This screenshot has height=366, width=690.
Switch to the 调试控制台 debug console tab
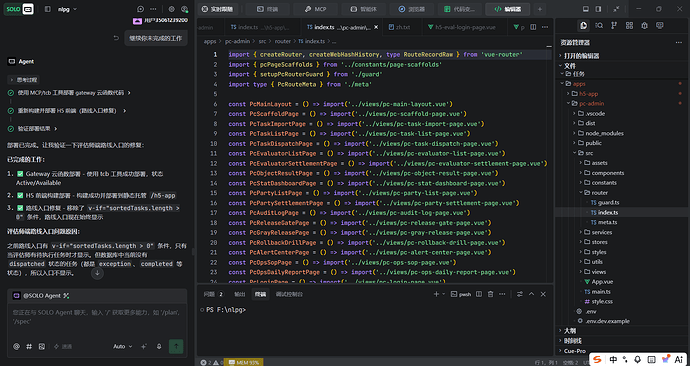pyautogui.click(x=289, y=294)
